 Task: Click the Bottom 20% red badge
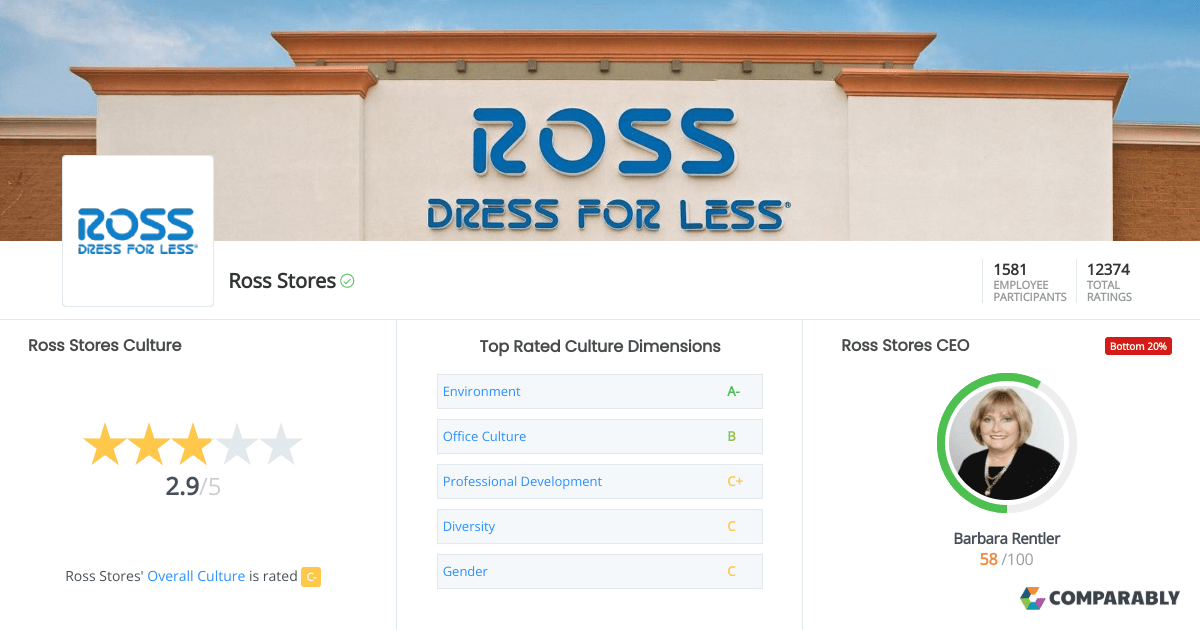[1138, 346]
